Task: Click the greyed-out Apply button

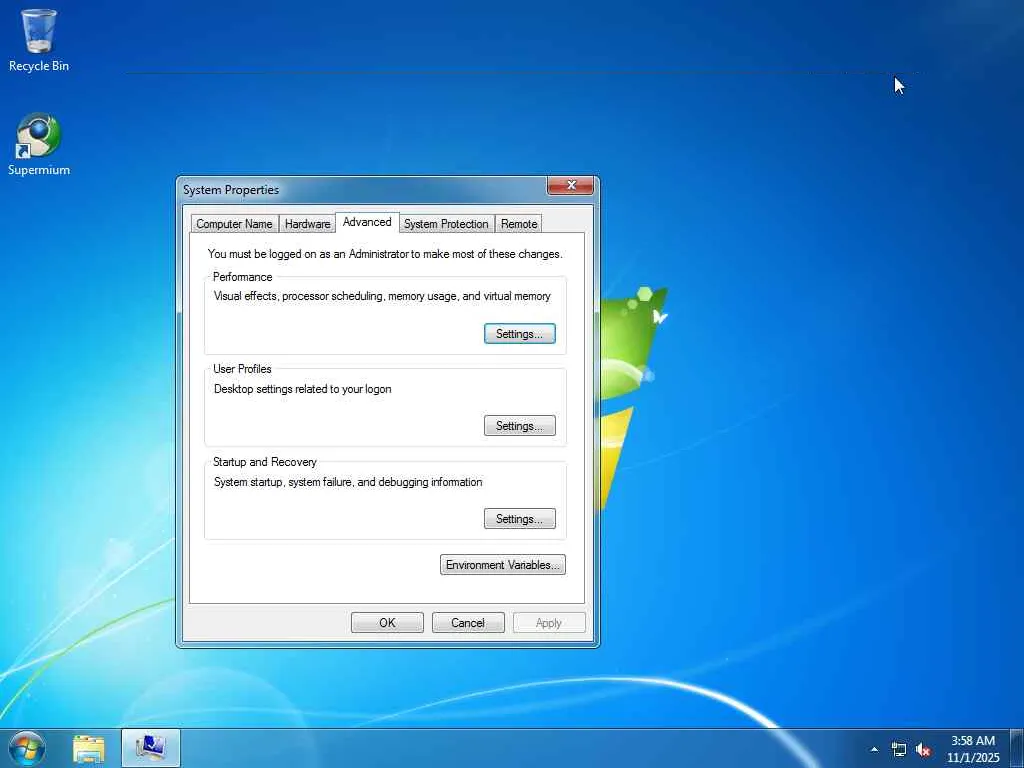Action: 549,623
